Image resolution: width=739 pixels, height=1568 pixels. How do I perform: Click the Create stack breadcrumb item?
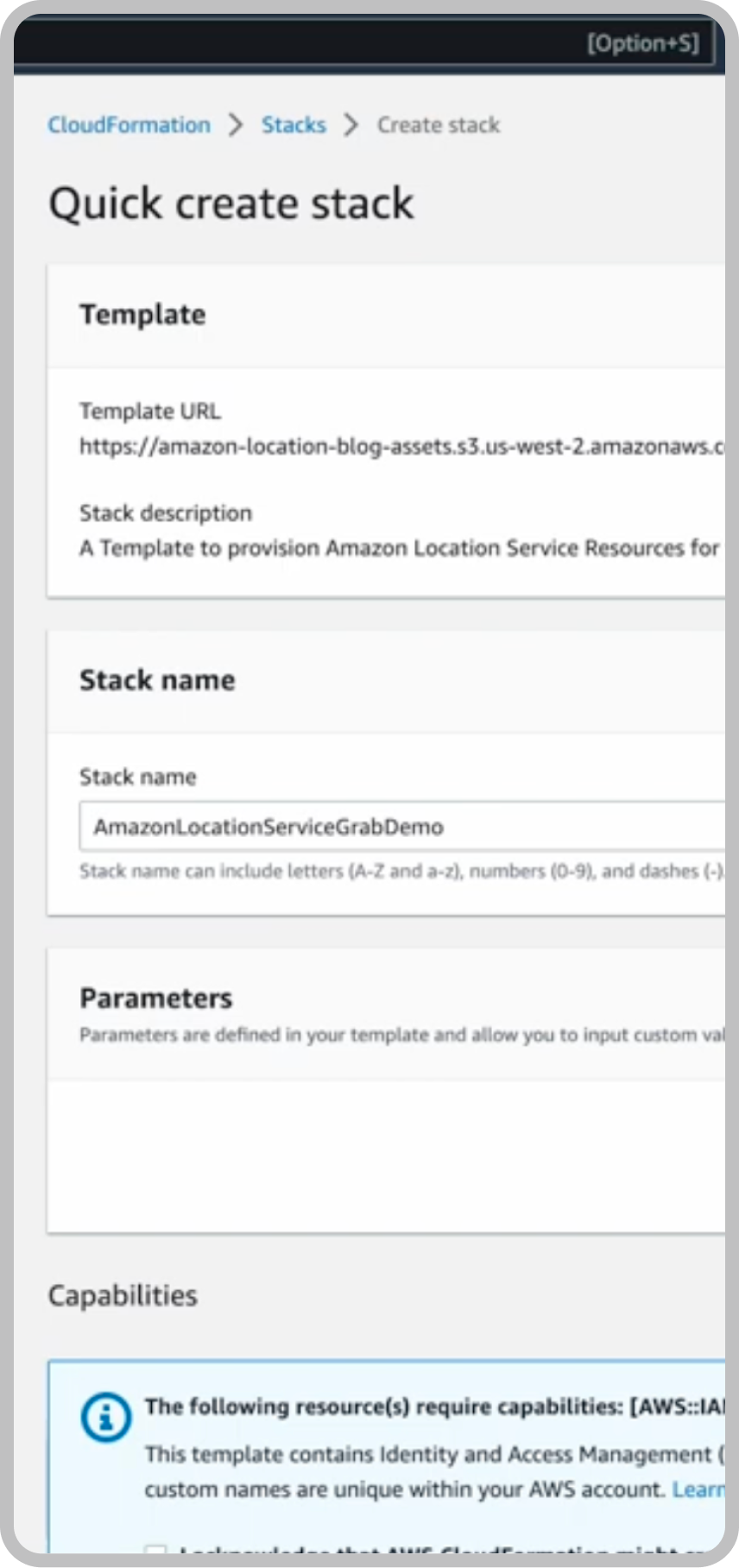click(x=438, y=125)
